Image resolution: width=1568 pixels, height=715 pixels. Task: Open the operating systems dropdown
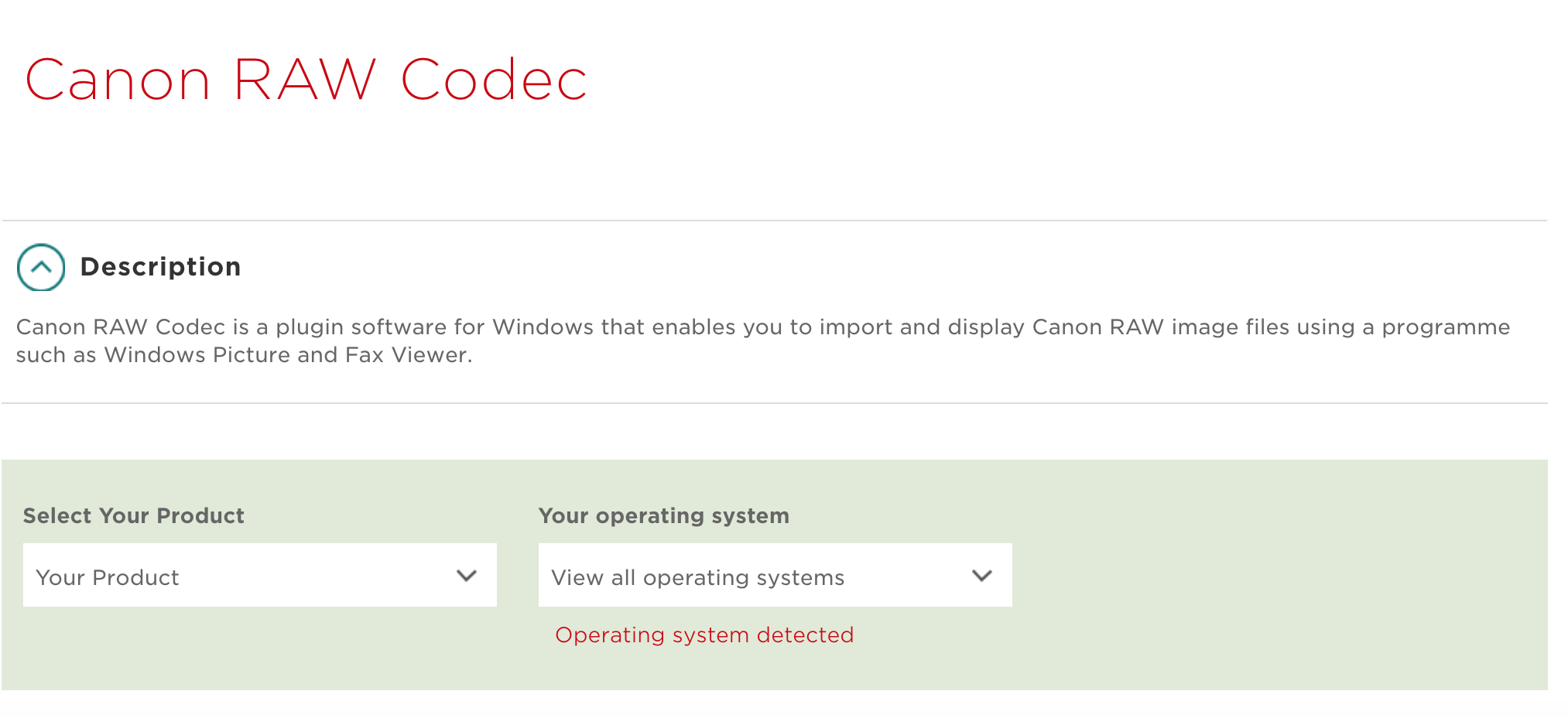coord(775,575)
